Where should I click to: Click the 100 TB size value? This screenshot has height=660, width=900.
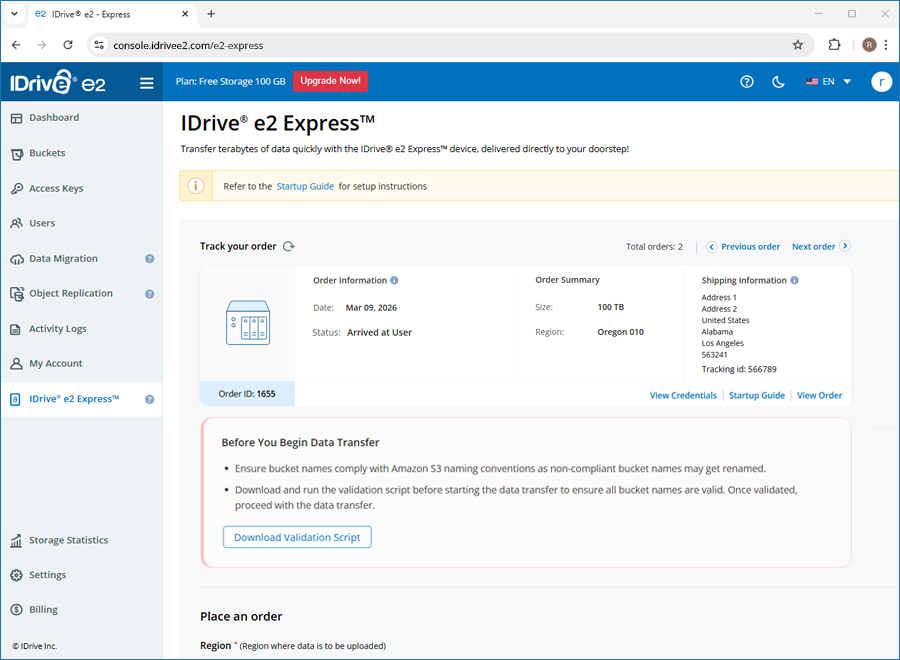pyautogui.click(x=611, y=307)
